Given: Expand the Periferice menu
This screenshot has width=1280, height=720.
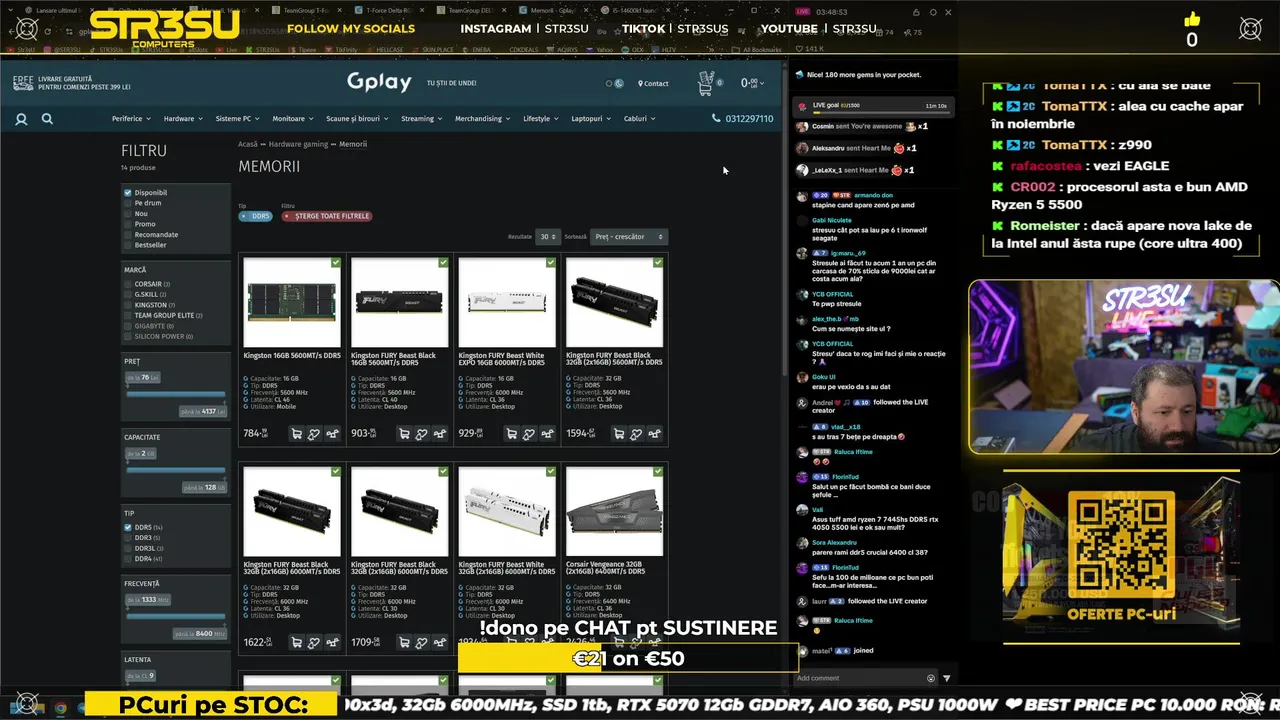Looking at the screenshot, I should tap(131, 118).
